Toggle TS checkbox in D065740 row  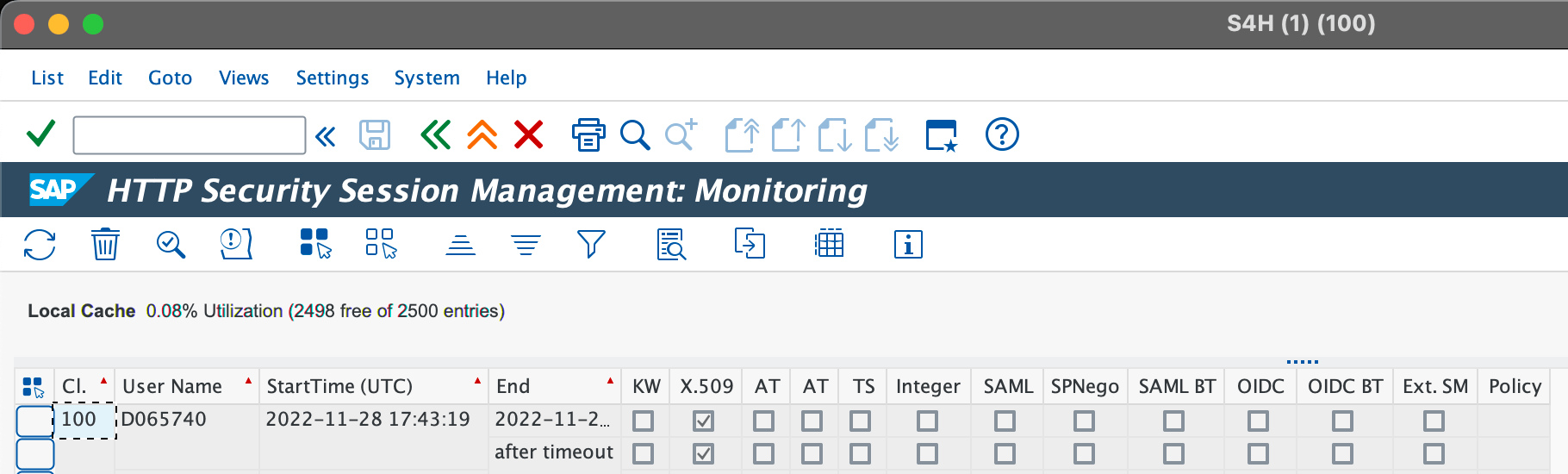tap(861, 421)
